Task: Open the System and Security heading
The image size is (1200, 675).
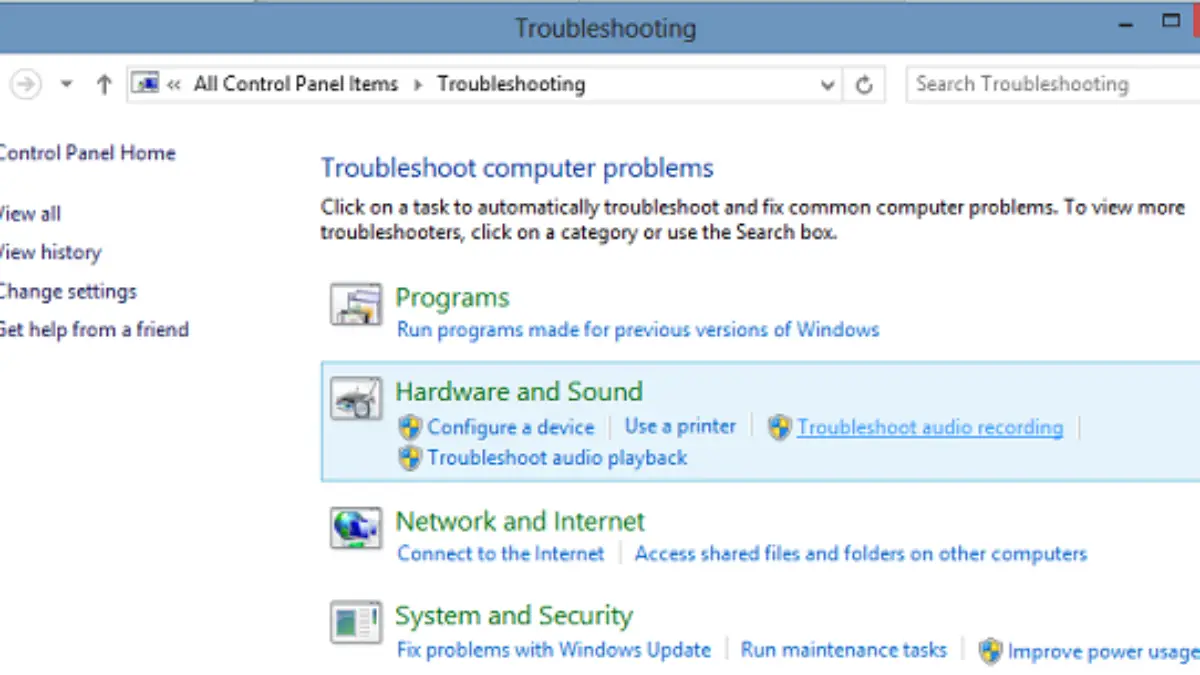Action: coord(514,615)
